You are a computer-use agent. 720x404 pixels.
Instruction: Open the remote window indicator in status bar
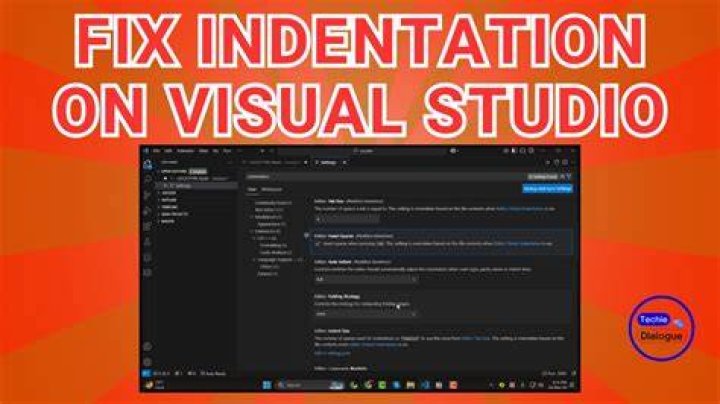(x=146, y=374)
